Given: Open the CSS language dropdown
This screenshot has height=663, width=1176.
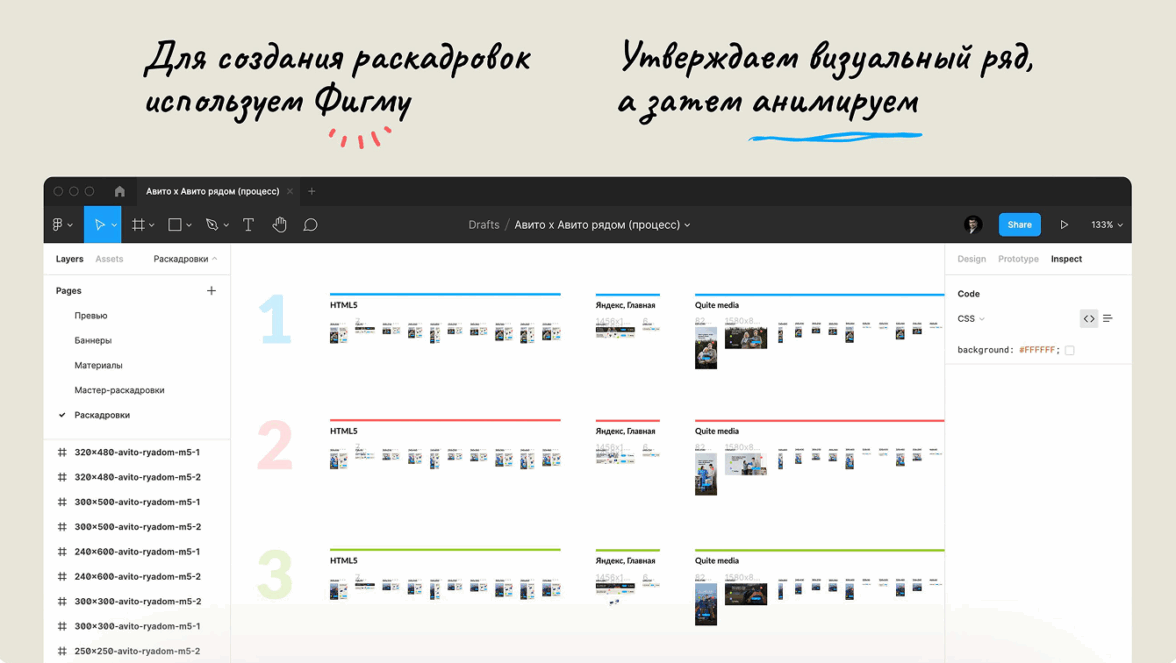Looking at the screenshot, I should 970,319.
